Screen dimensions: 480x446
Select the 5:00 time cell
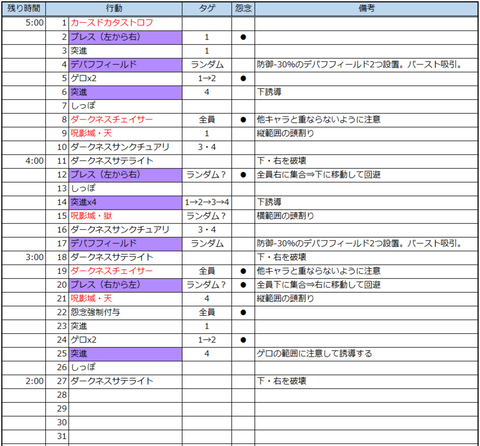tap(24, 23)
